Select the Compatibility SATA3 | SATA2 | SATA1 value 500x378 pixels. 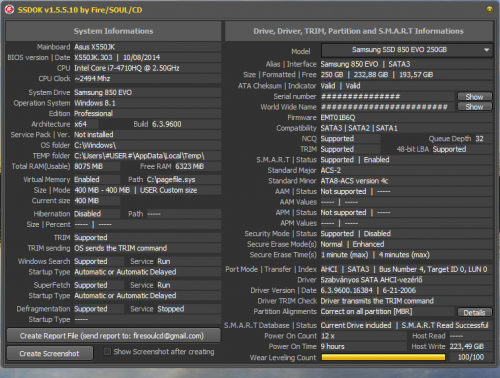pos(359,128)
